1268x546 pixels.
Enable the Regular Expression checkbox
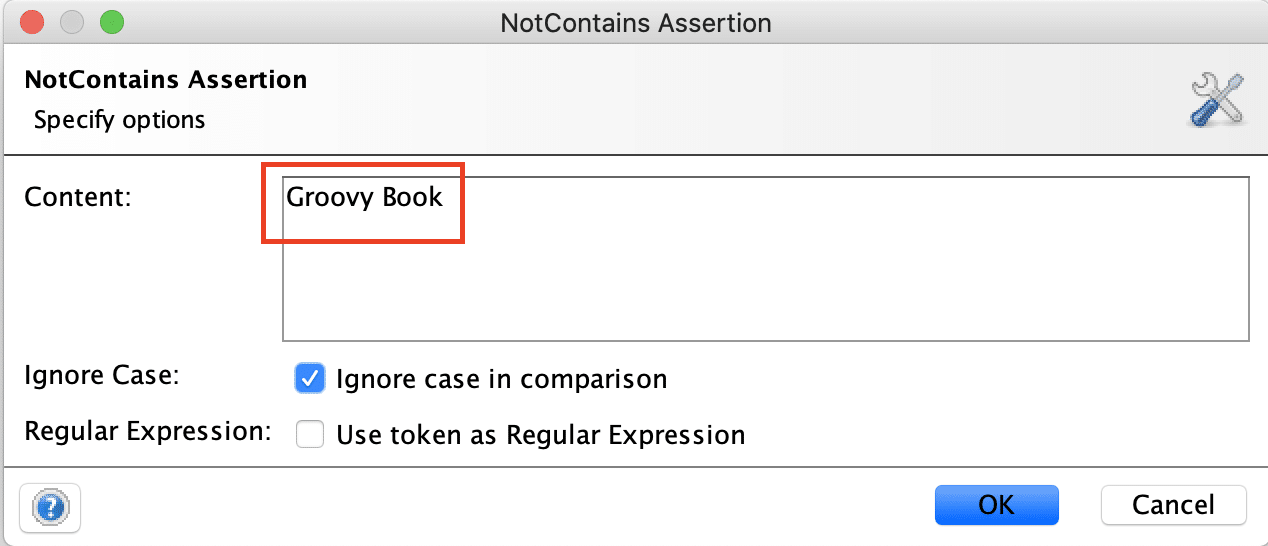point(310,435)
